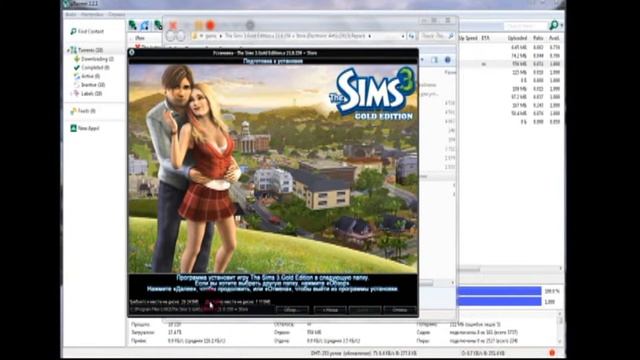The image size is (640, 360).
Task: Expand the Labels tree node arrow
Action: coord(71,93)
